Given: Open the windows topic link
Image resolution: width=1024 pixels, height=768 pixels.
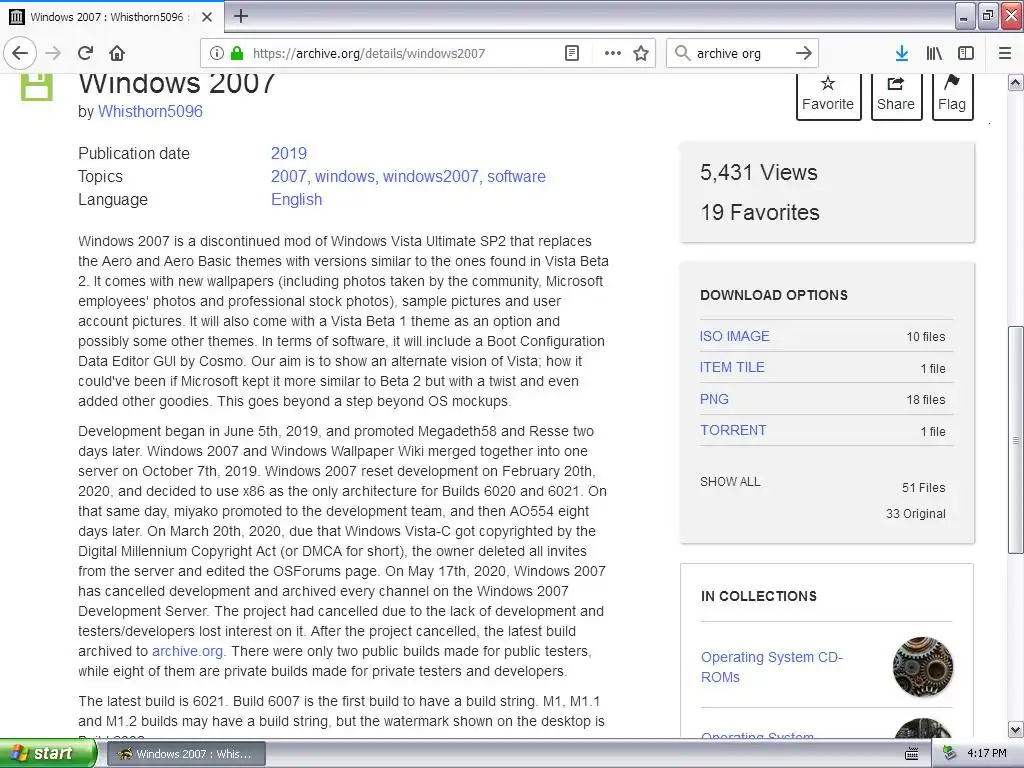Looking at the screenshot, I should tap(345, 176).
